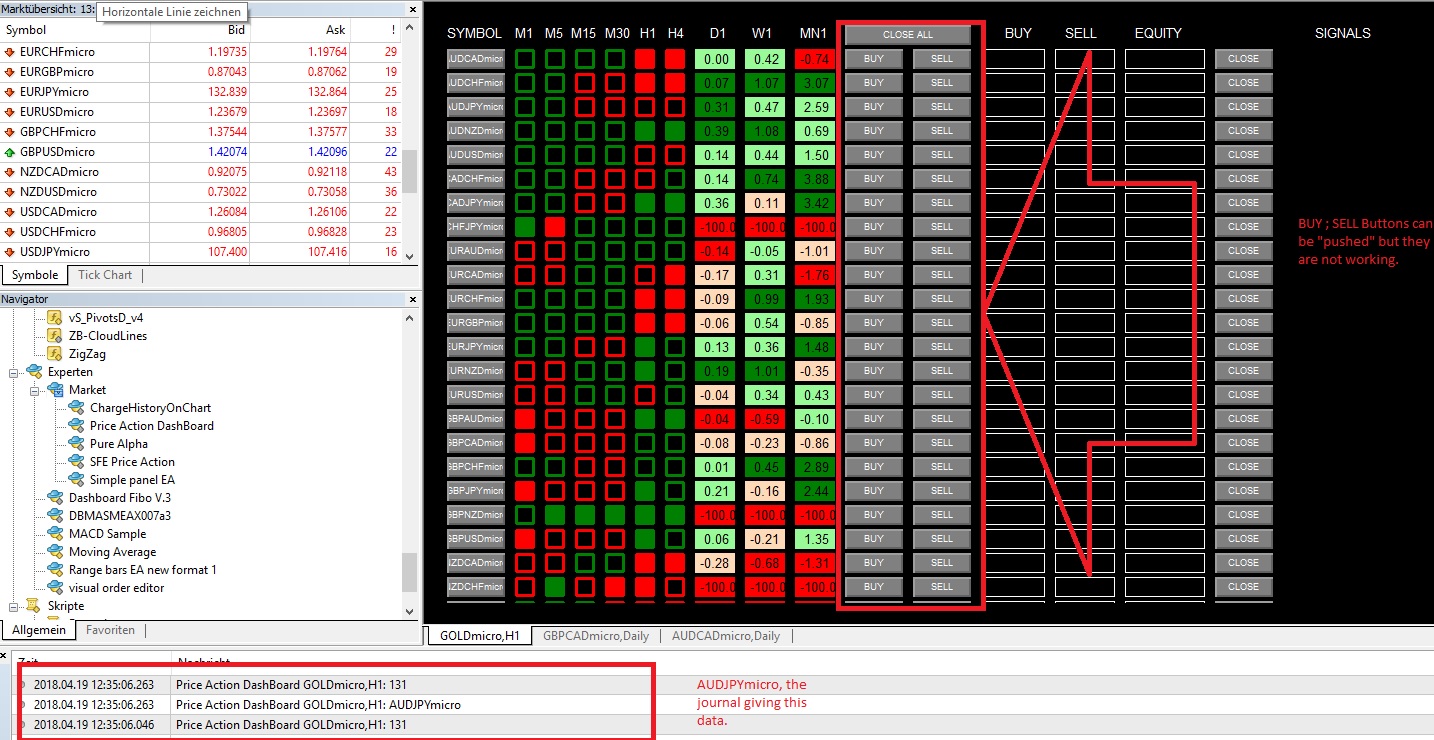Click the Price Action DashBoard expert icon

[x=76, y=426]
